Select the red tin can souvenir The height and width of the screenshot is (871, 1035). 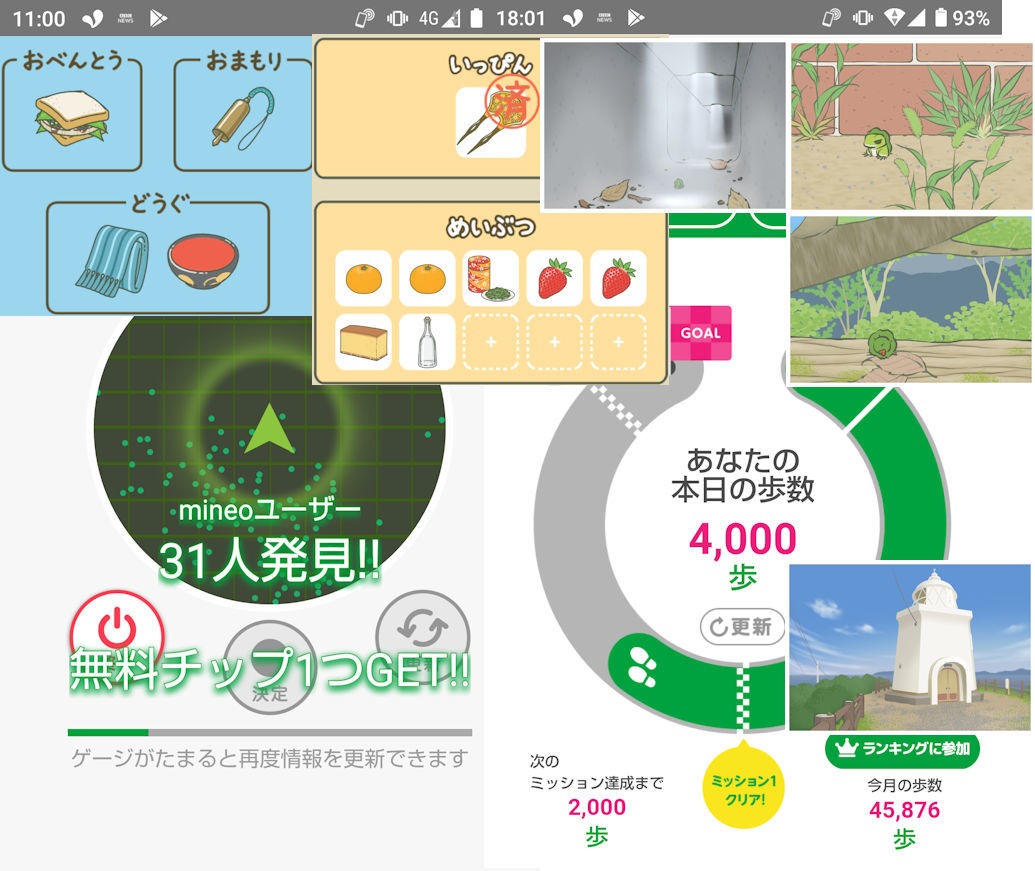point(490,278)
